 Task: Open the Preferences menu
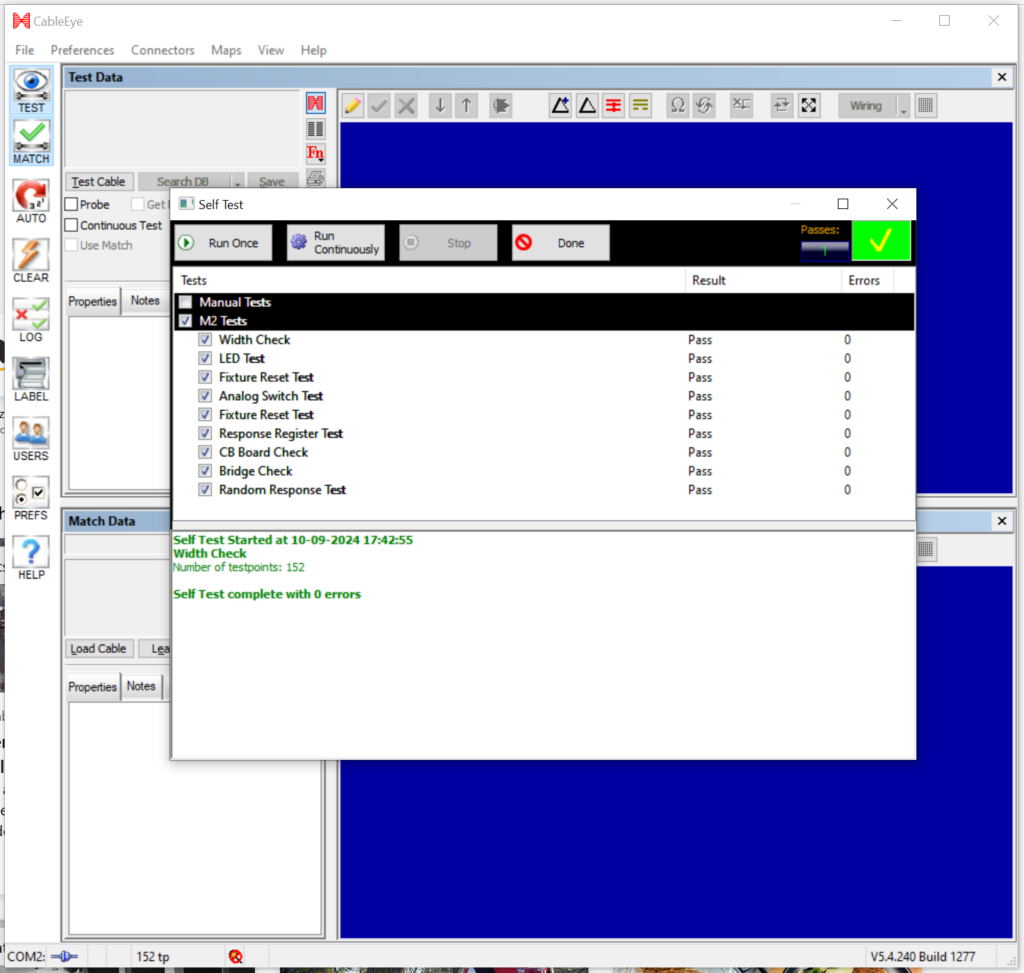pyautogui.click(x=82, y=50)
